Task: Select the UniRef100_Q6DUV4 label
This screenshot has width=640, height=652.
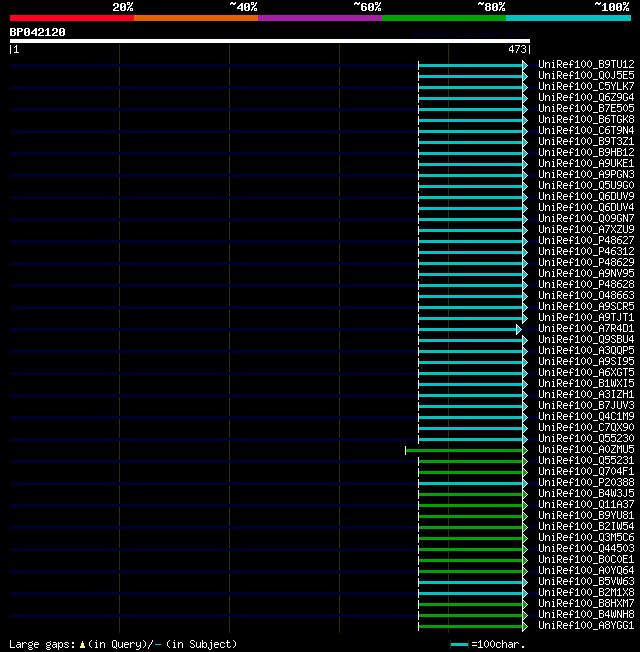Action: pyautogui.click(x=586, y=207)
